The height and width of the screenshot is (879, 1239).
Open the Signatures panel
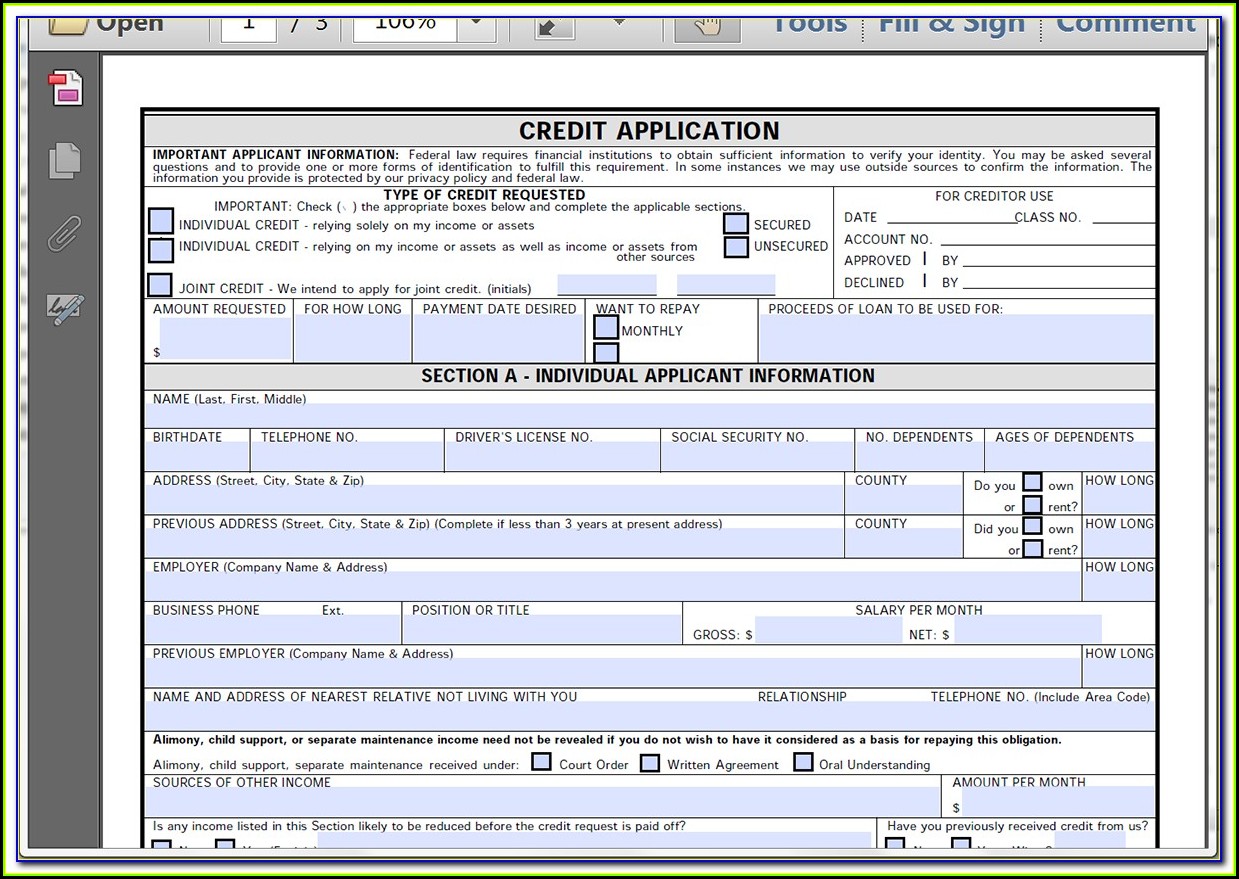(66, 309)
